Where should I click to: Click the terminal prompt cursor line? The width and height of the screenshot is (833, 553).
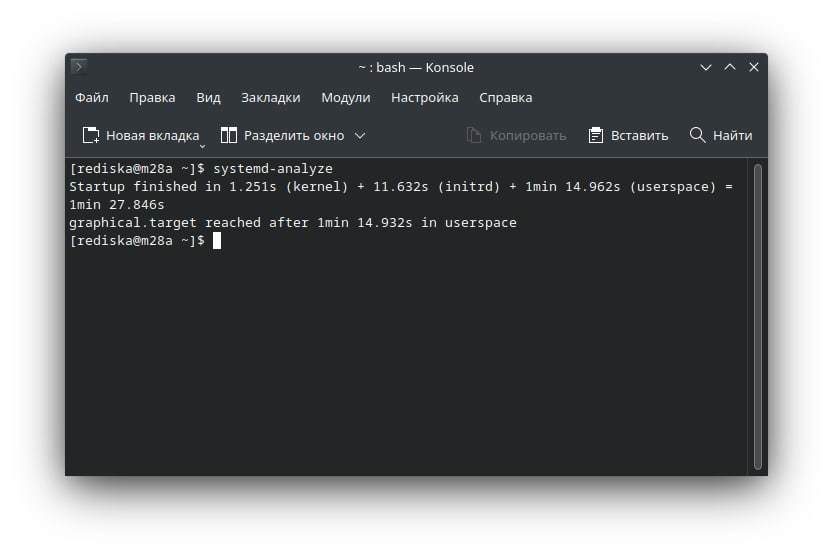[x=216, y=241]
